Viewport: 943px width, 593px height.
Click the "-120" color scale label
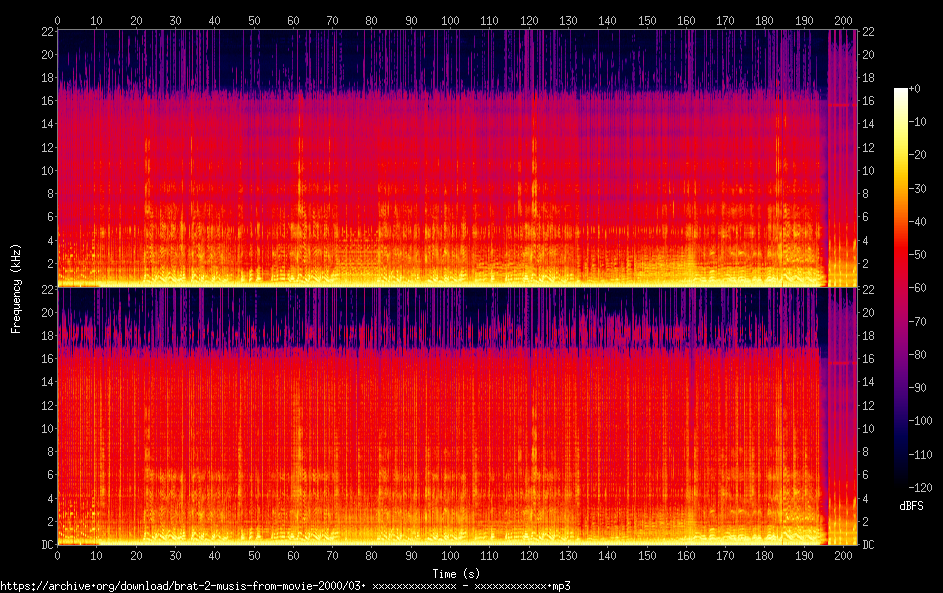921,487
